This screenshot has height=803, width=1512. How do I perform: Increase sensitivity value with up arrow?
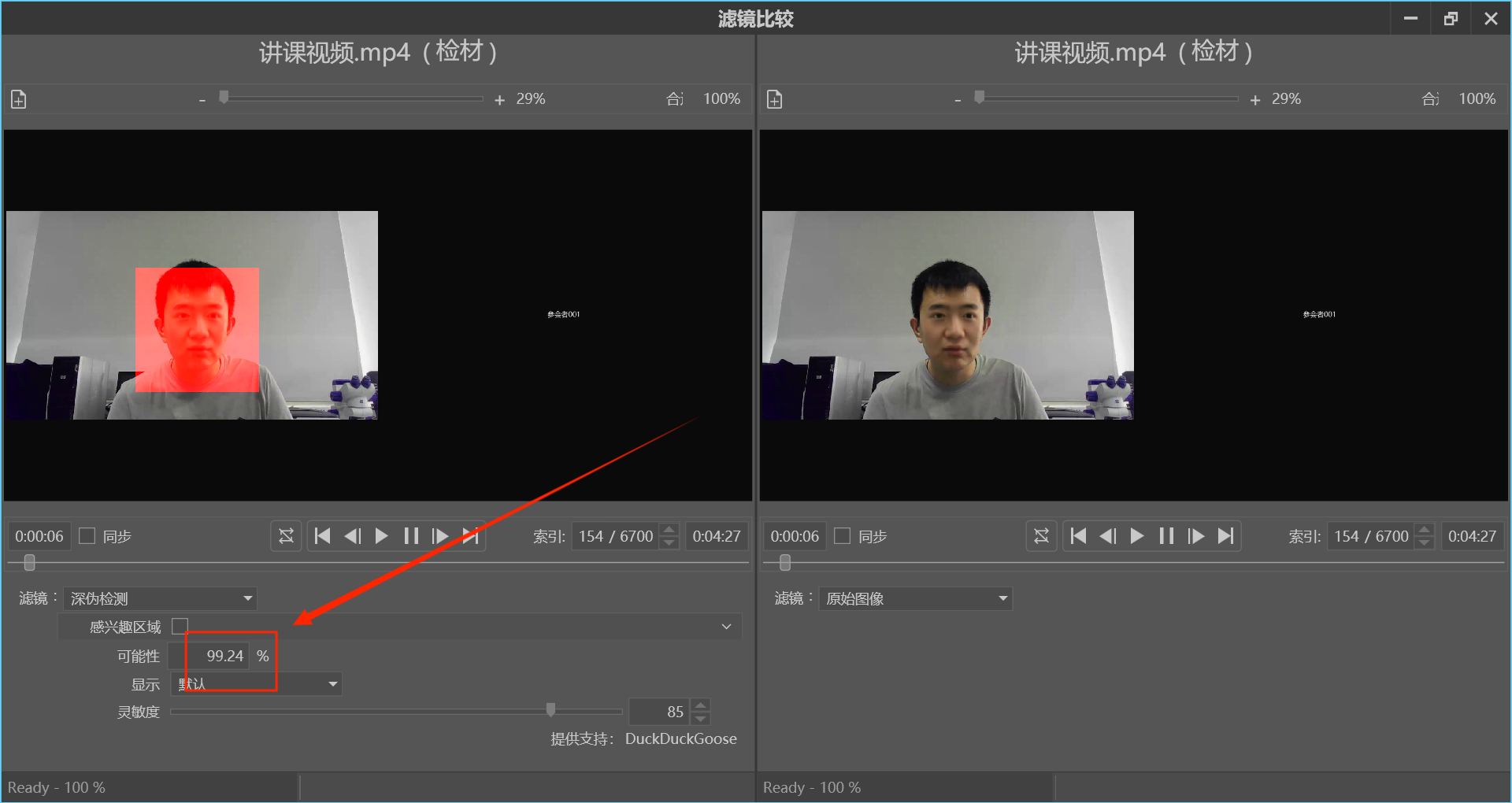point(700,705)
